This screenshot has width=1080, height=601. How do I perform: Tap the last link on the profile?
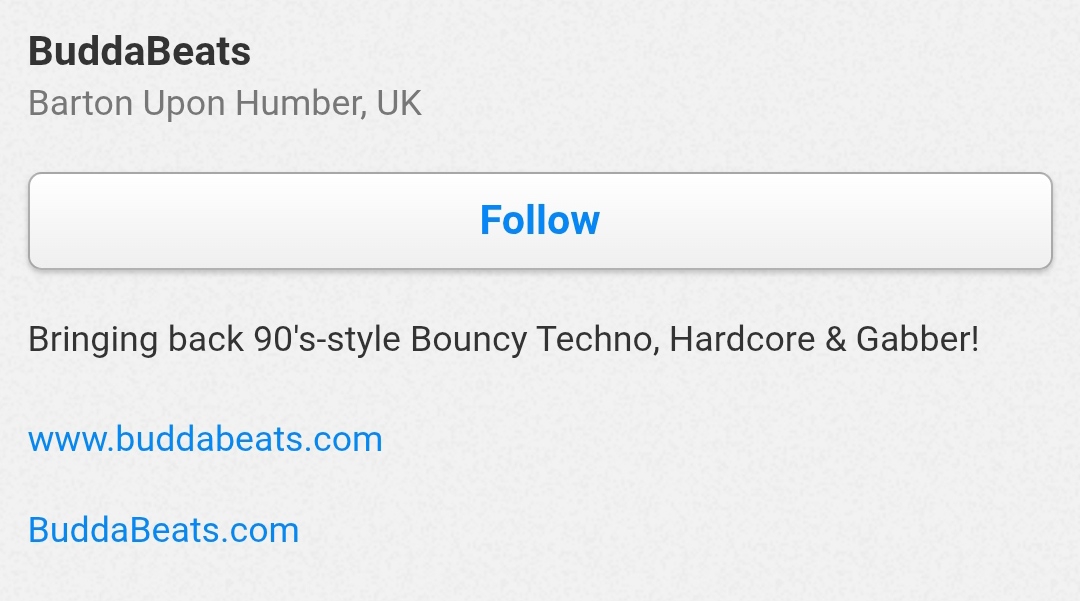tap(163, 529)
